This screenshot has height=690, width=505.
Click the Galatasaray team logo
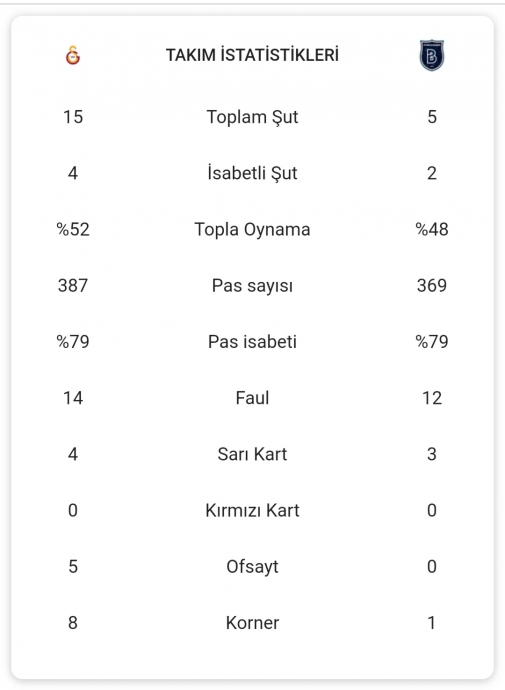[x=73, y=55]
